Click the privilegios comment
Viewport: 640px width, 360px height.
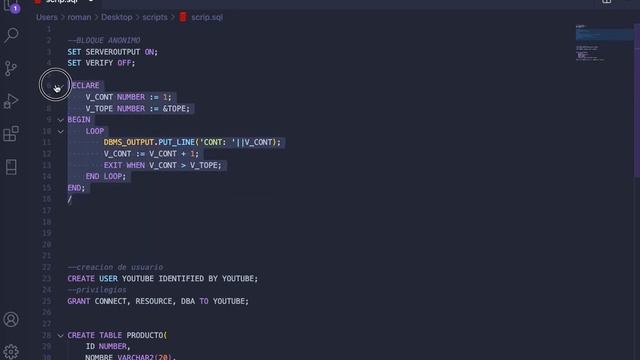pyautogui.click(x=97, y=290)
